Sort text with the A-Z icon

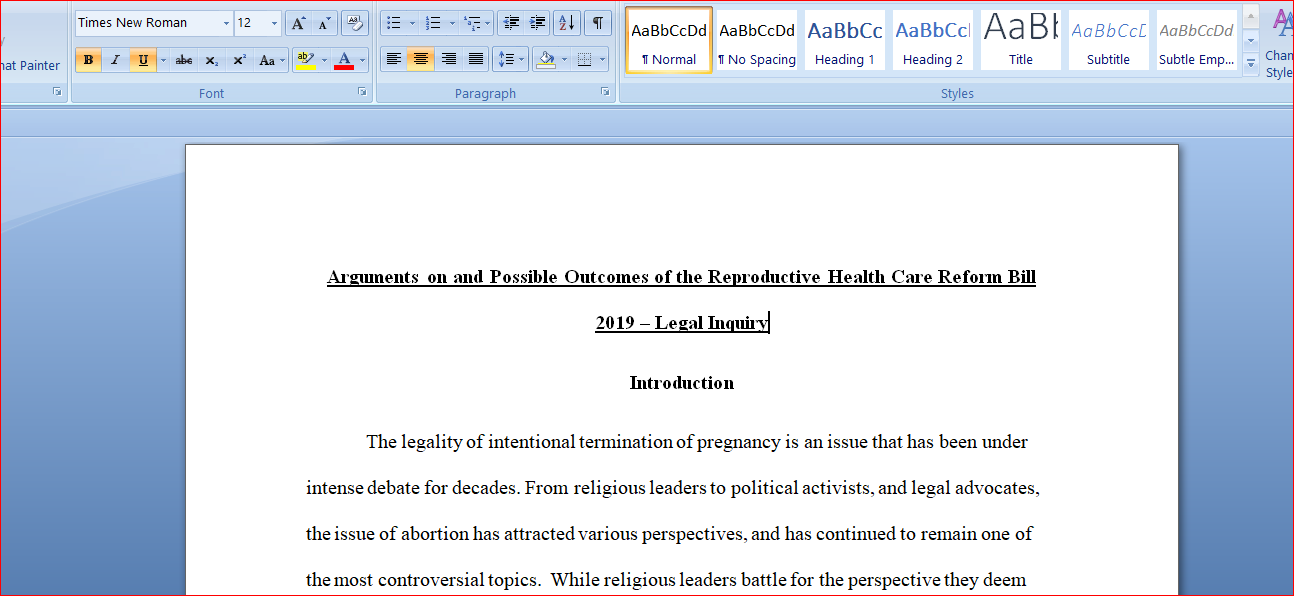[x=567, y=23]
